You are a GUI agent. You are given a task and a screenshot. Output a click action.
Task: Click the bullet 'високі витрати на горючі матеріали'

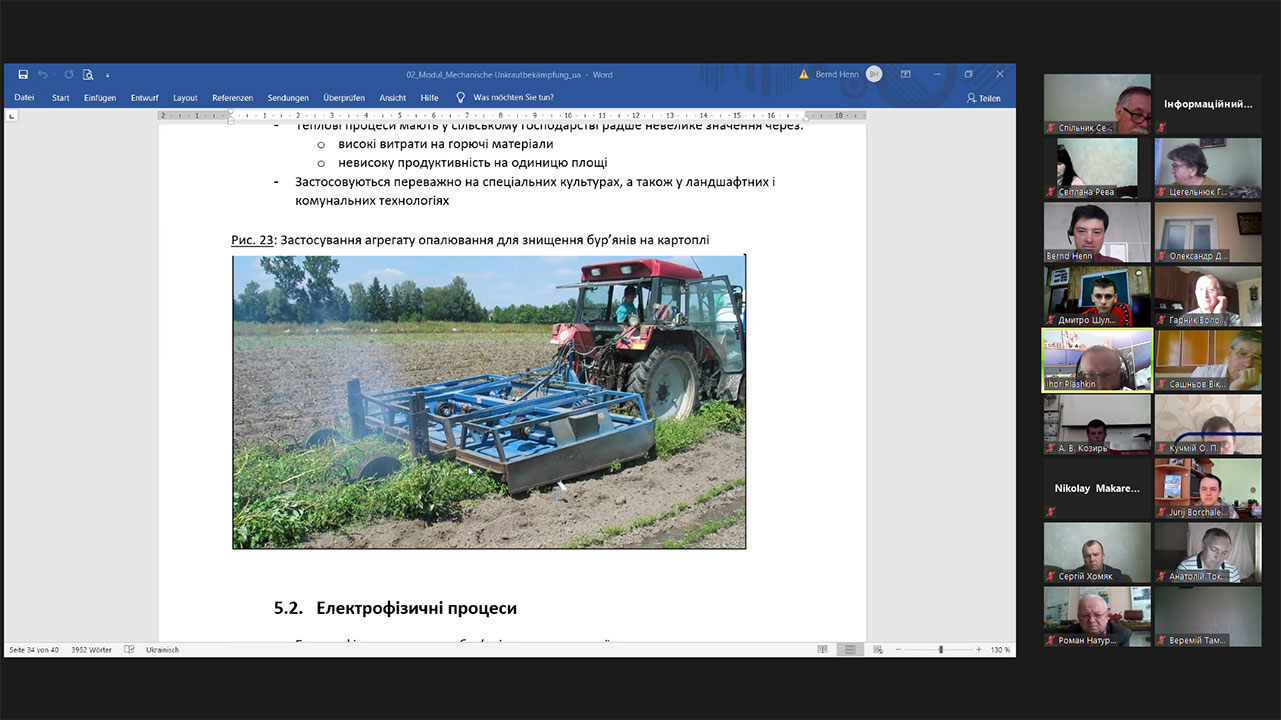[x=445, y=144]
